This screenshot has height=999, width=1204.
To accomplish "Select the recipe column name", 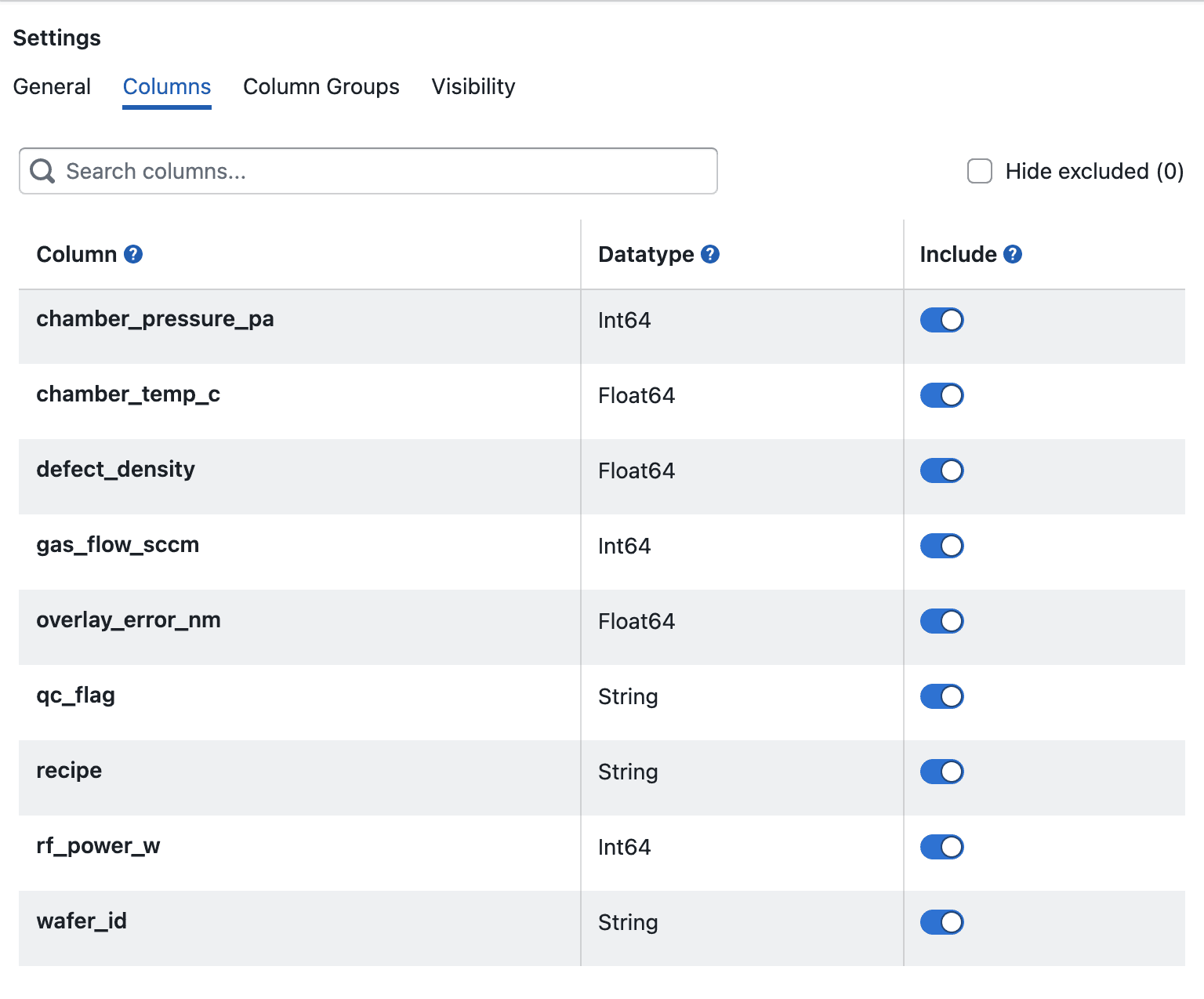I will pyautogui.click(x=69, y=771).
